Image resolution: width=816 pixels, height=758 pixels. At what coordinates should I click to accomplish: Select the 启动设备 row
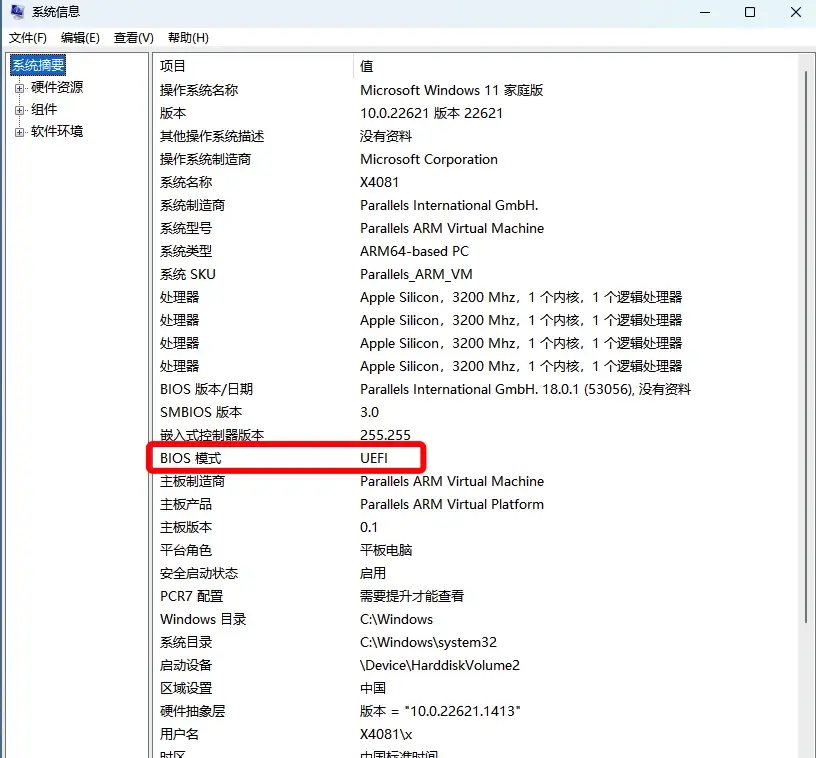475,665
